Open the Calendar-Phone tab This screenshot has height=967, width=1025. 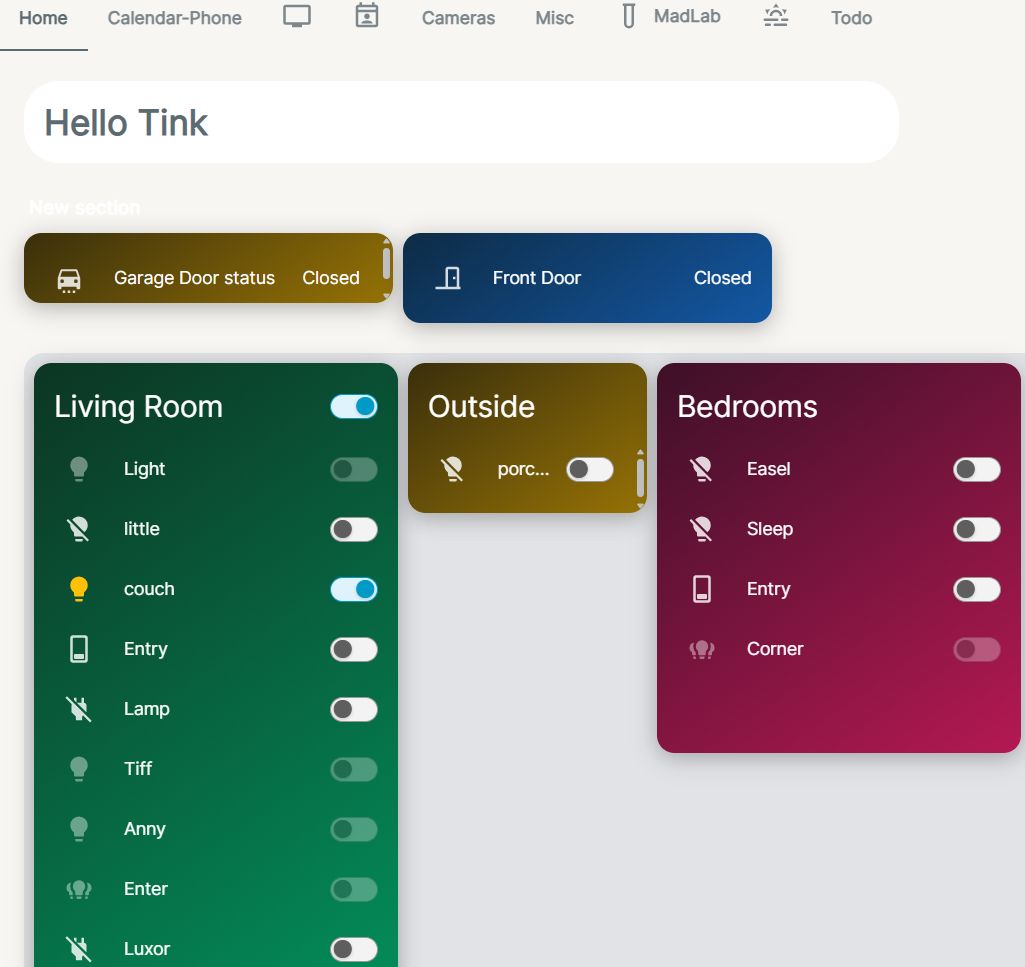[x=175, y=18]
